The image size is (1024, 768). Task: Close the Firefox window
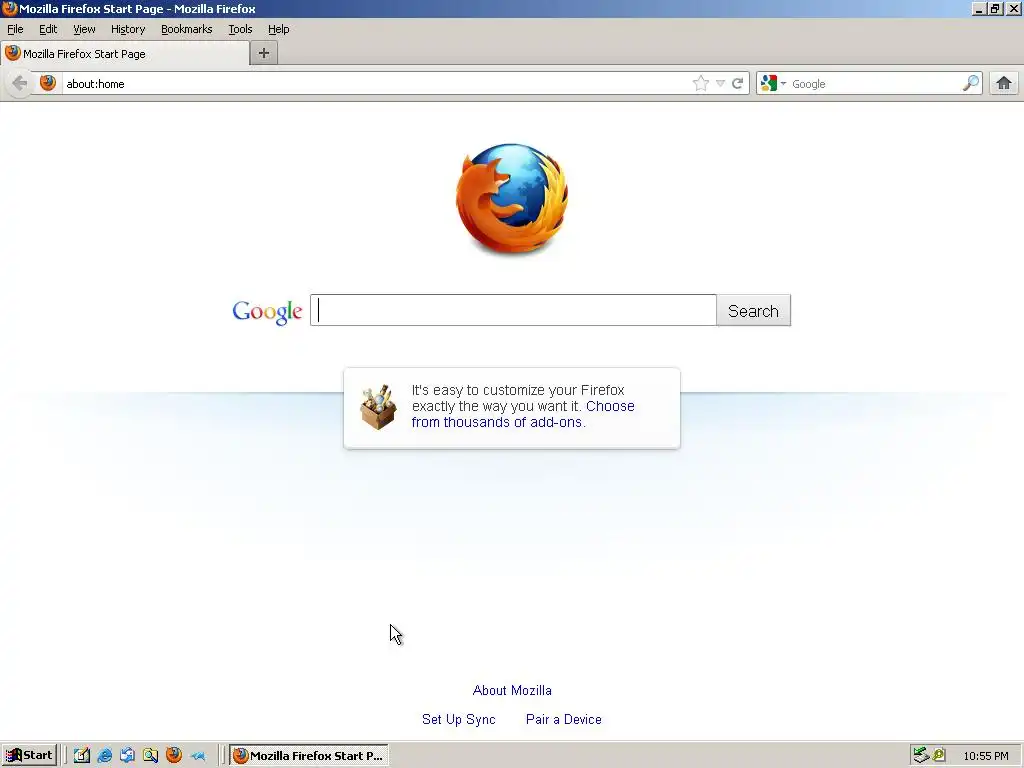[1014, 8]
